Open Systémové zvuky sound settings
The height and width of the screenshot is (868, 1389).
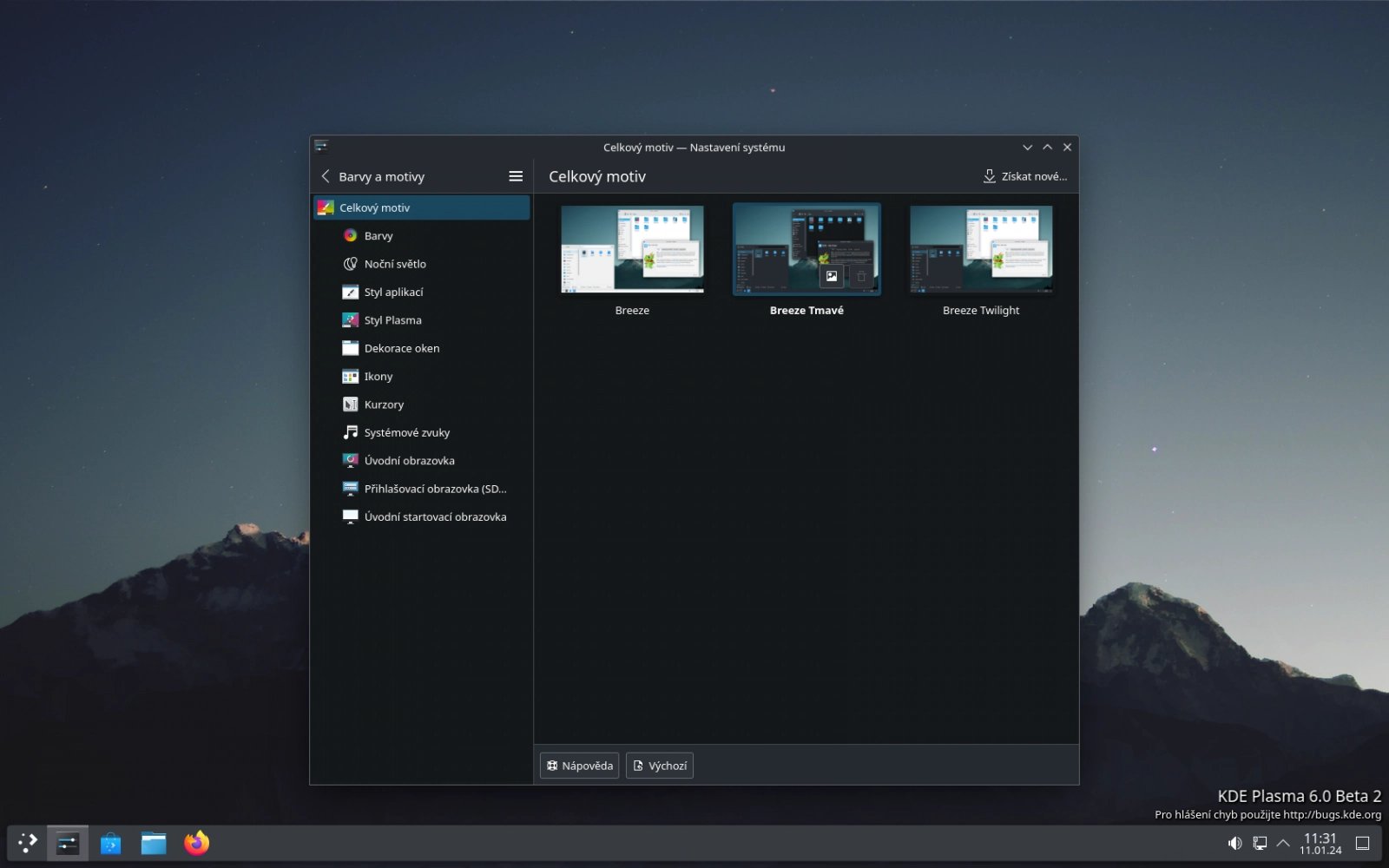[406, 432]
